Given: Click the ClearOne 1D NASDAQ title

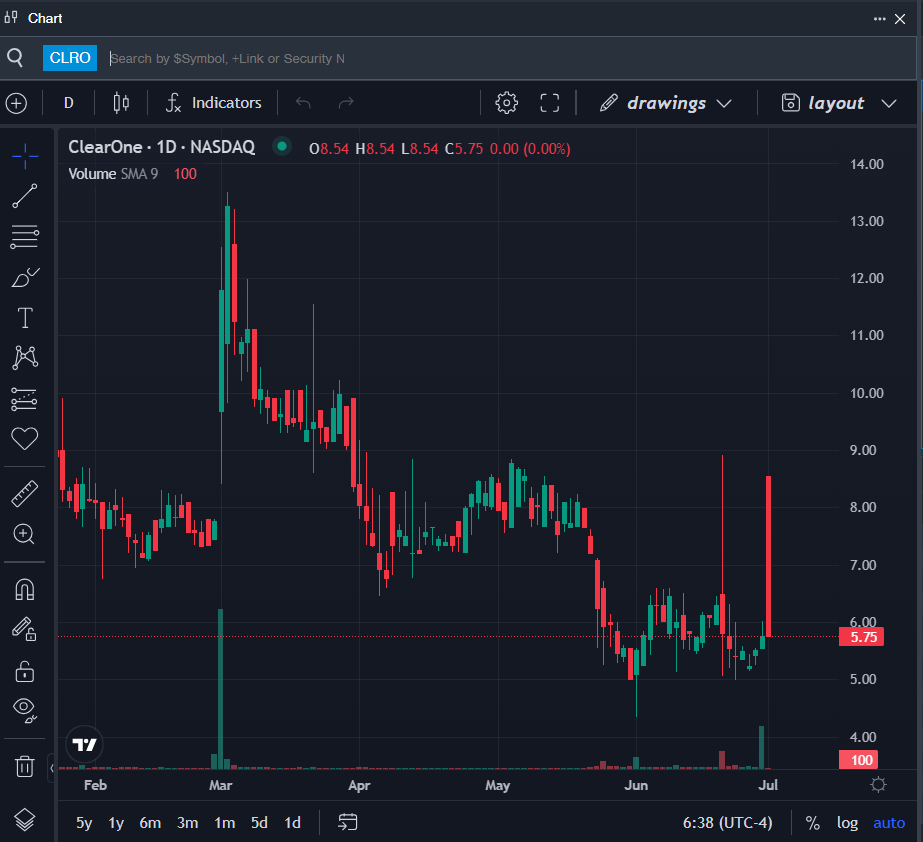Looking at the screenshot, I should (x=162, y=147).
